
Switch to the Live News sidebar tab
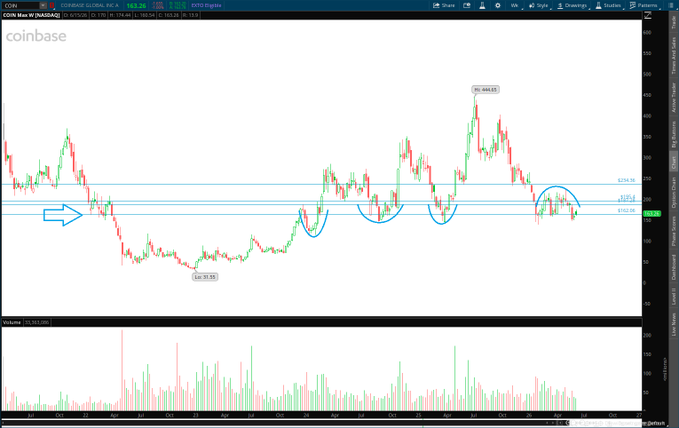coord(673,324)
